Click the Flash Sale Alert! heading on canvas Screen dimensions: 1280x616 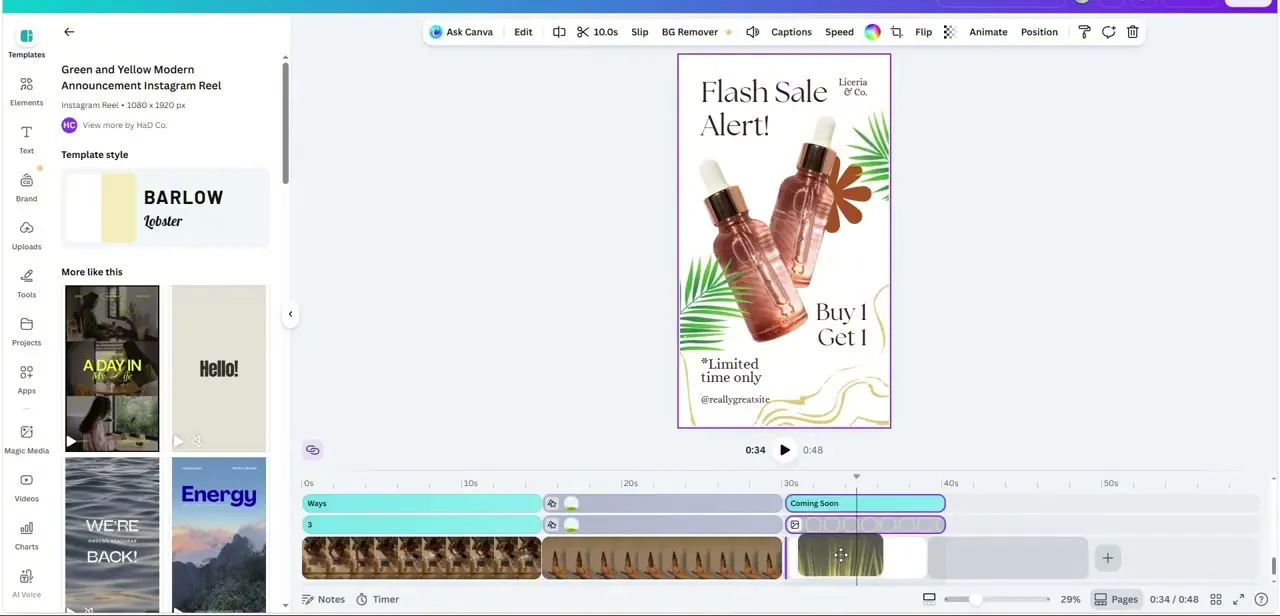pos(764,108)
